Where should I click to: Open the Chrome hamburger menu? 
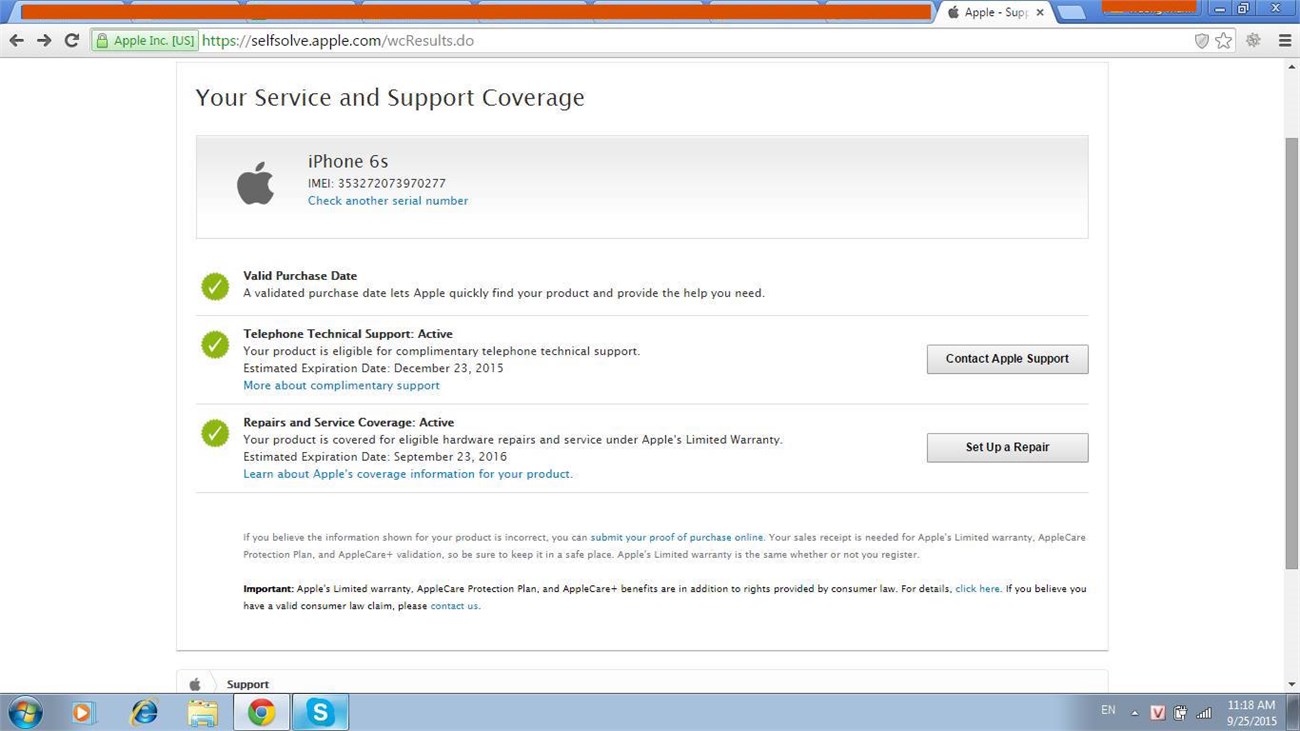(x=1285, y=41)
